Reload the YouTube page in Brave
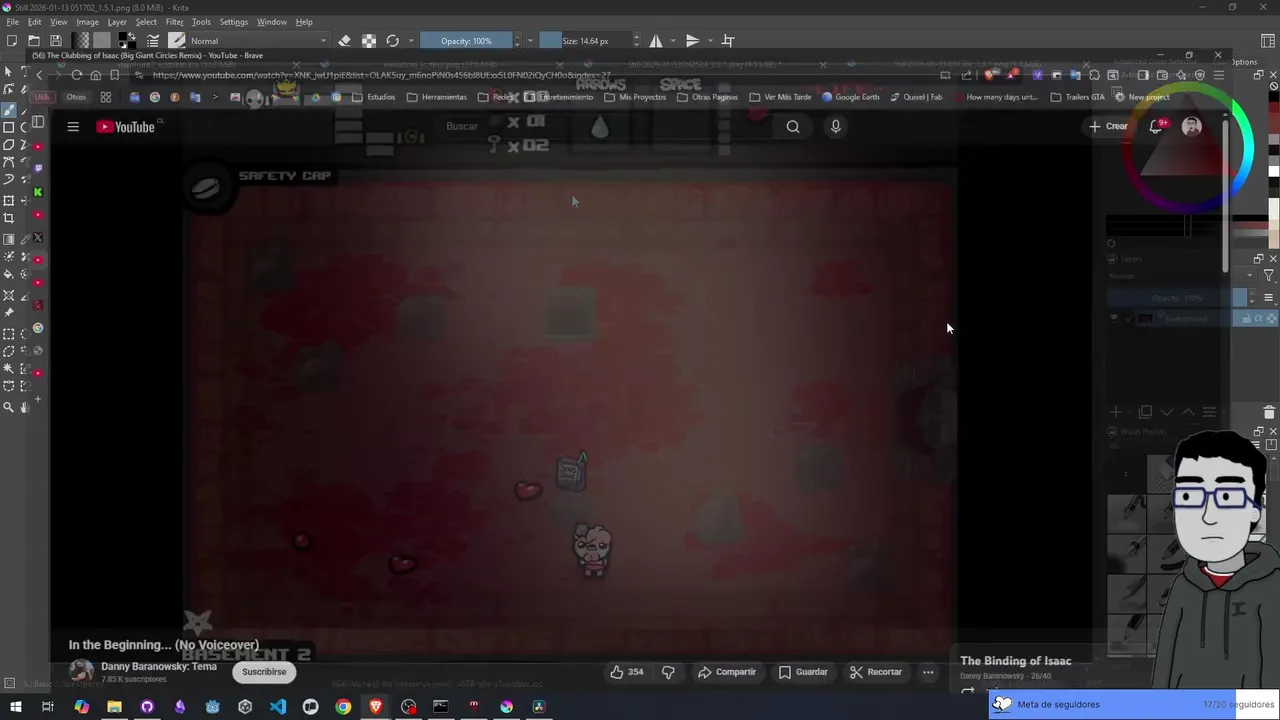 coord(76,75)
